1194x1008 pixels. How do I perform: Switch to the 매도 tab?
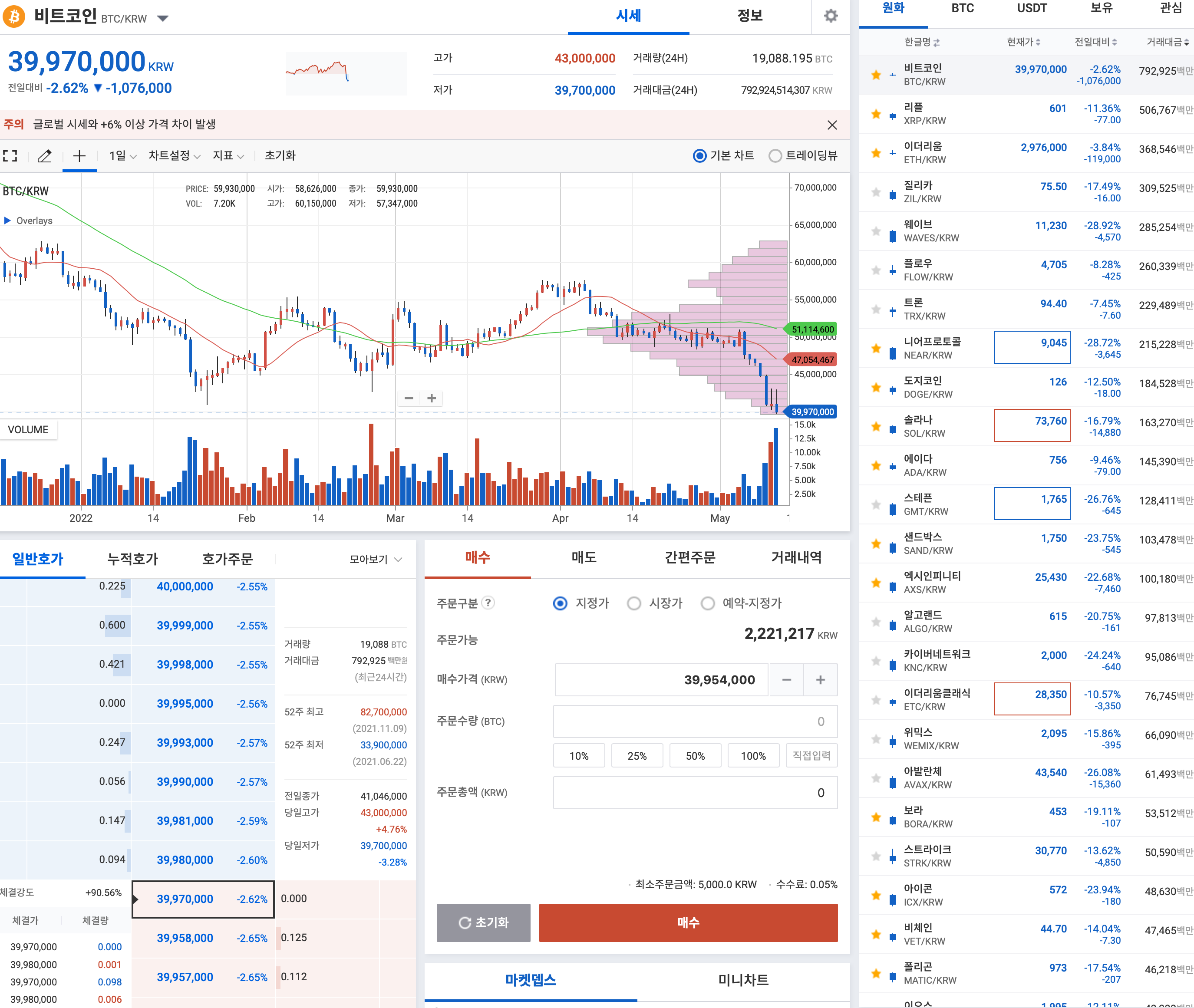tap(584, 557)
